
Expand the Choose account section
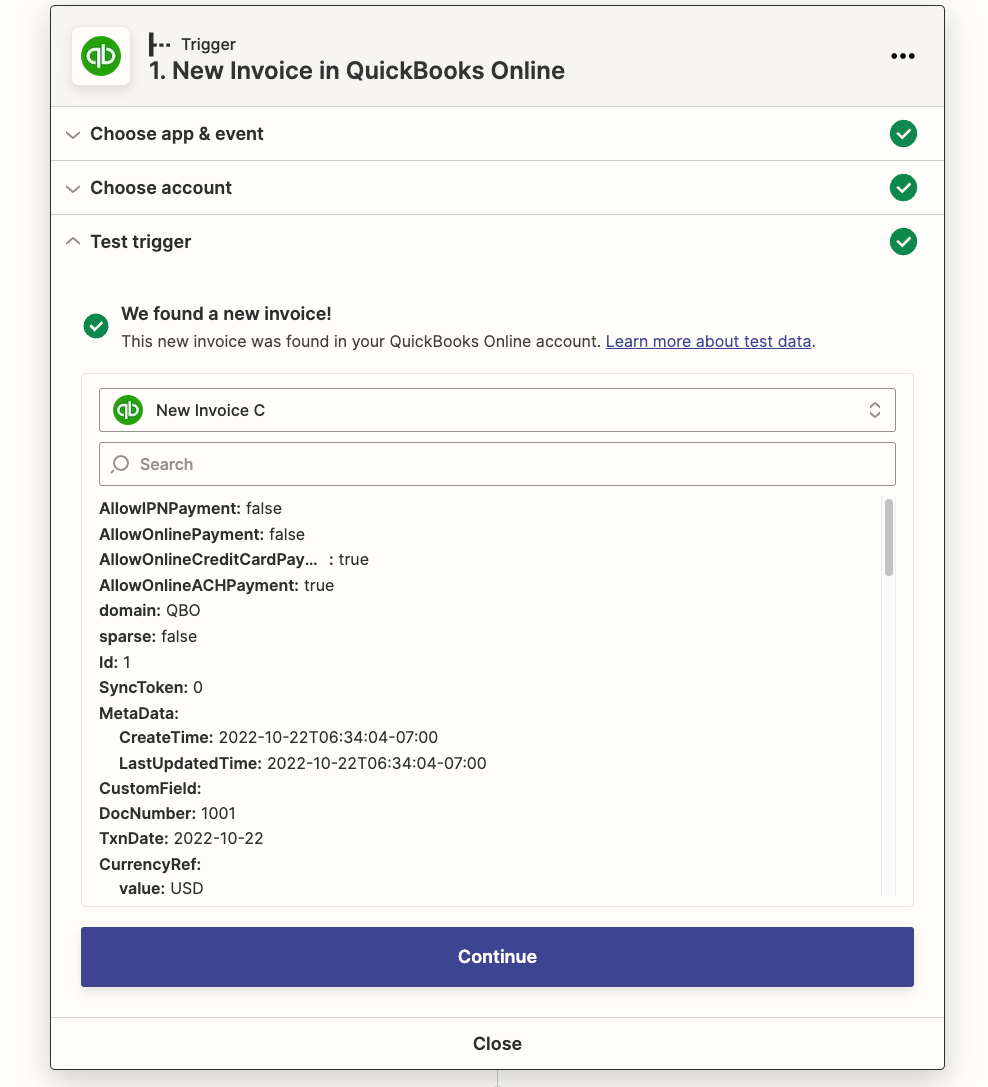[497, 188]
